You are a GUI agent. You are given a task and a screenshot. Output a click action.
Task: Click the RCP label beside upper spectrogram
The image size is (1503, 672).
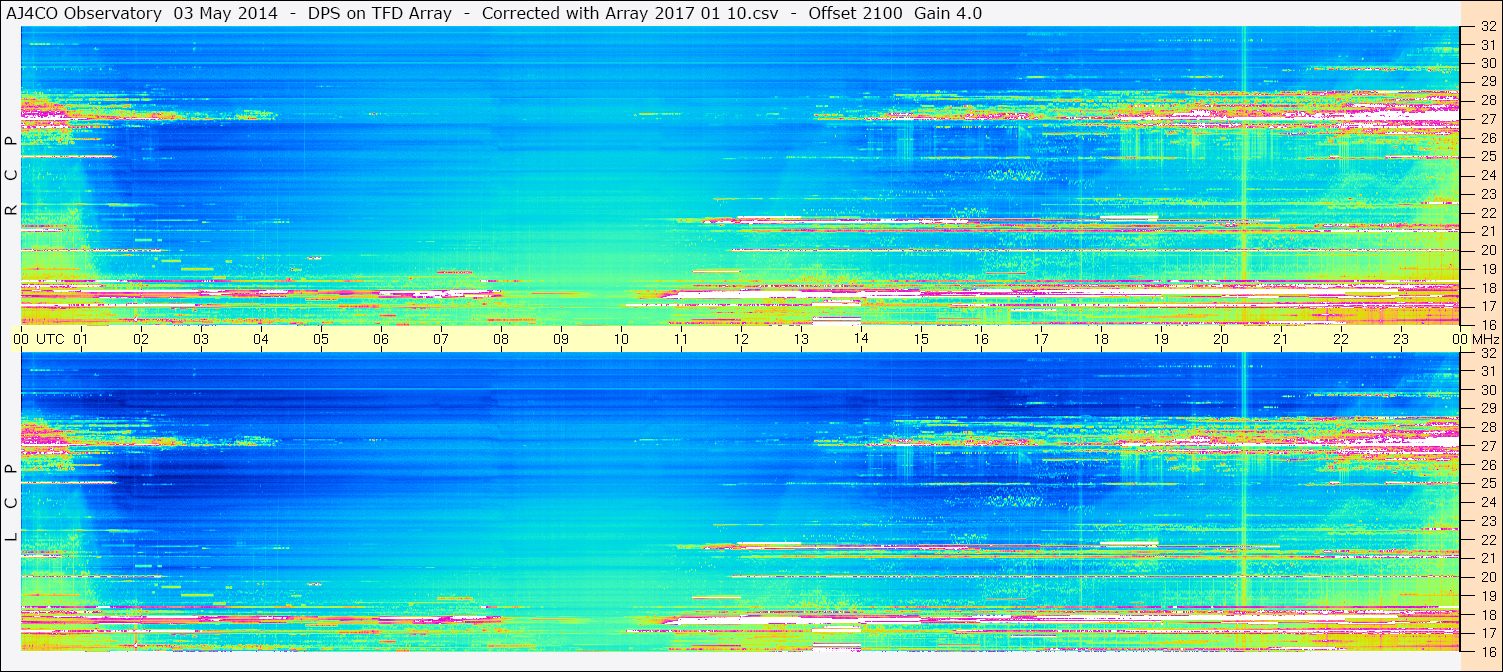click(x=11, y=176)
